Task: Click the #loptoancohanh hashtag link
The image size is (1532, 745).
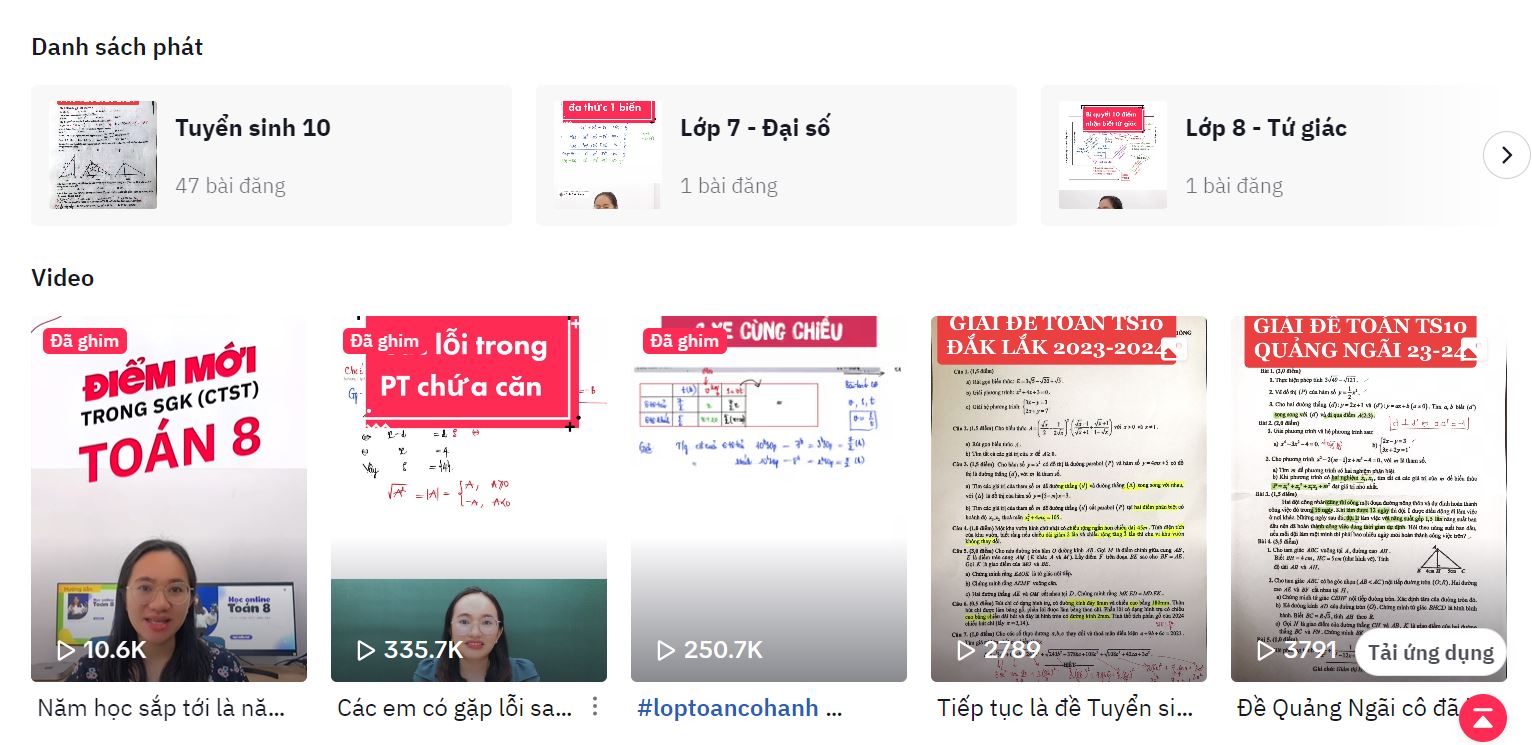Action: (728, 708)
